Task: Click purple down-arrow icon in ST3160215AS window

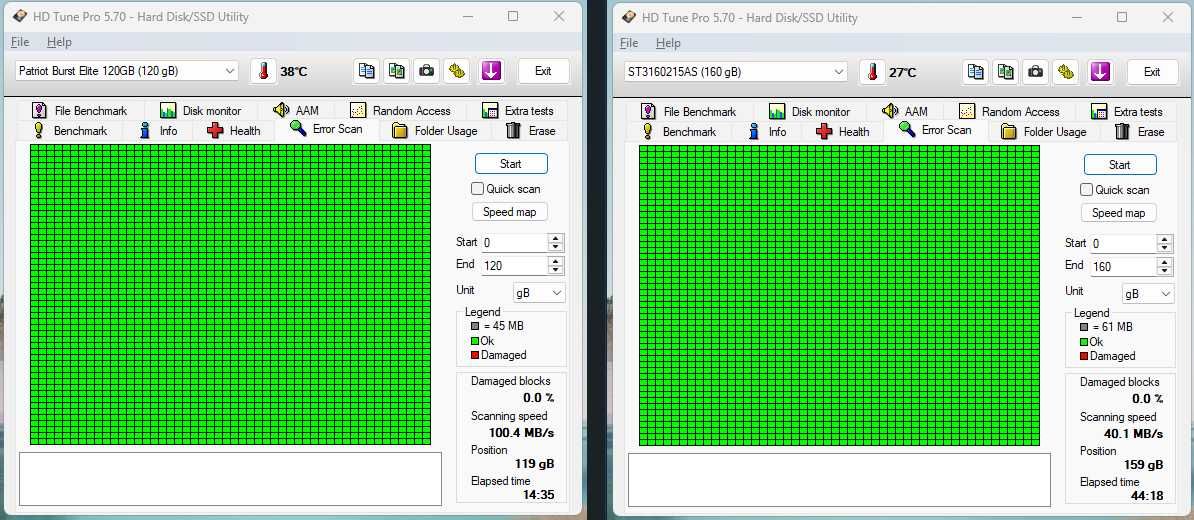Action: pos(1100,72)
